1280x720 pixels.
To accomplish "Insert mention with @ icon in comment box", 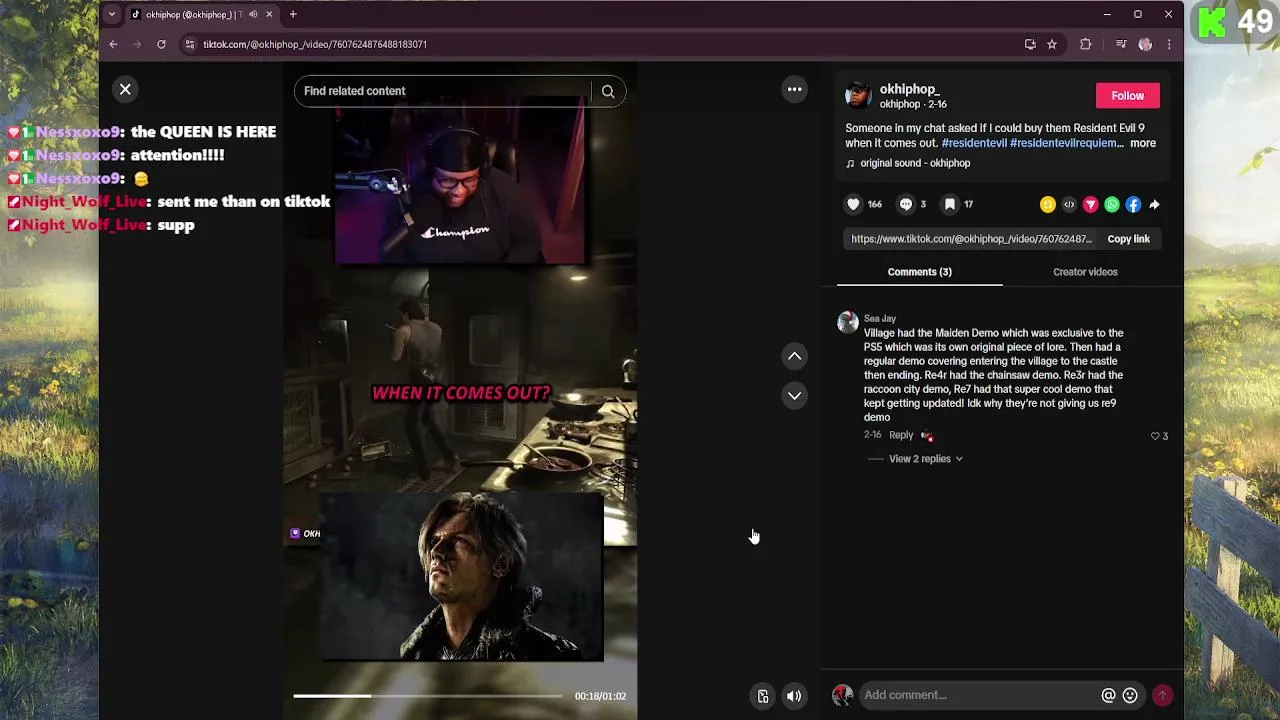I will 1108,695.
